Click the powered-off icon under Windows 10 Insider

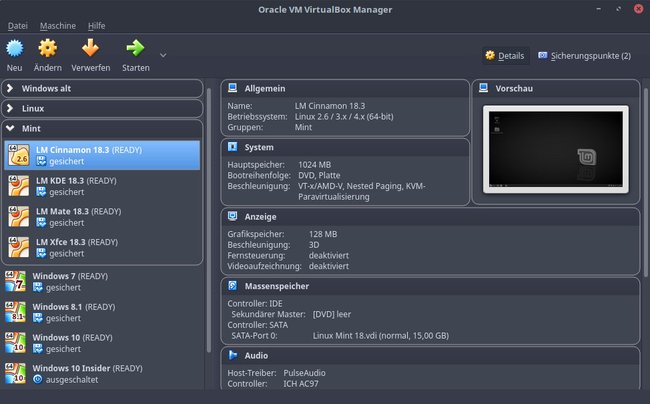[x=38, y=379]
